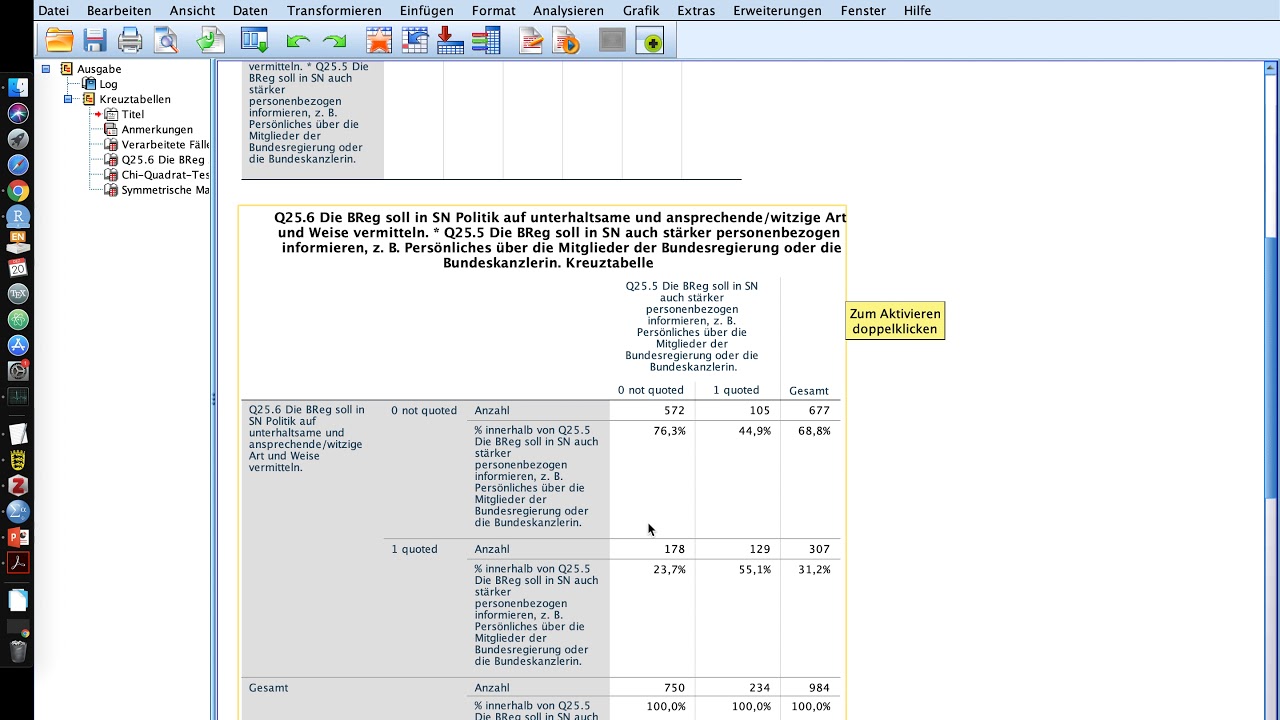
Task: Select Symmetrische Maße outline item
Action: click(x=165, y=189)
